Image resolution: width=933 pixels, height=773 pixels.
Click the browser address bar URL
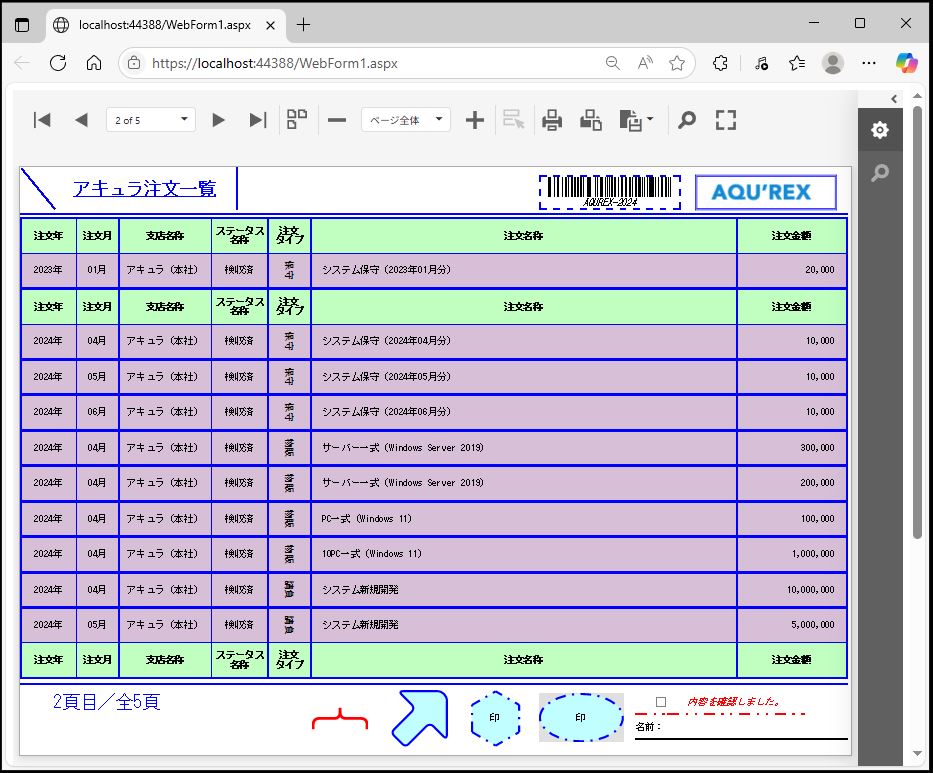click(275, 63)
